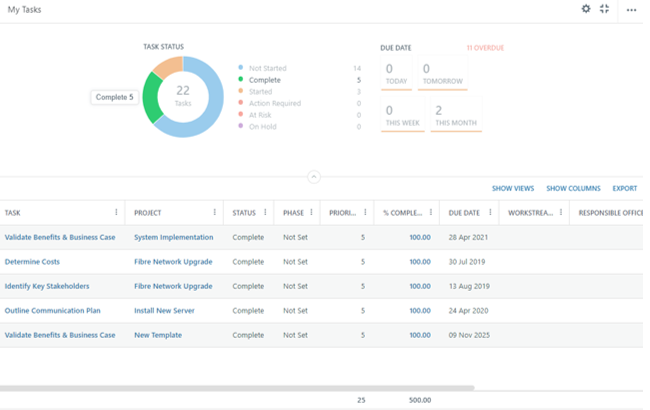Click 100.00 in Determine Costs row

(420, 262)
